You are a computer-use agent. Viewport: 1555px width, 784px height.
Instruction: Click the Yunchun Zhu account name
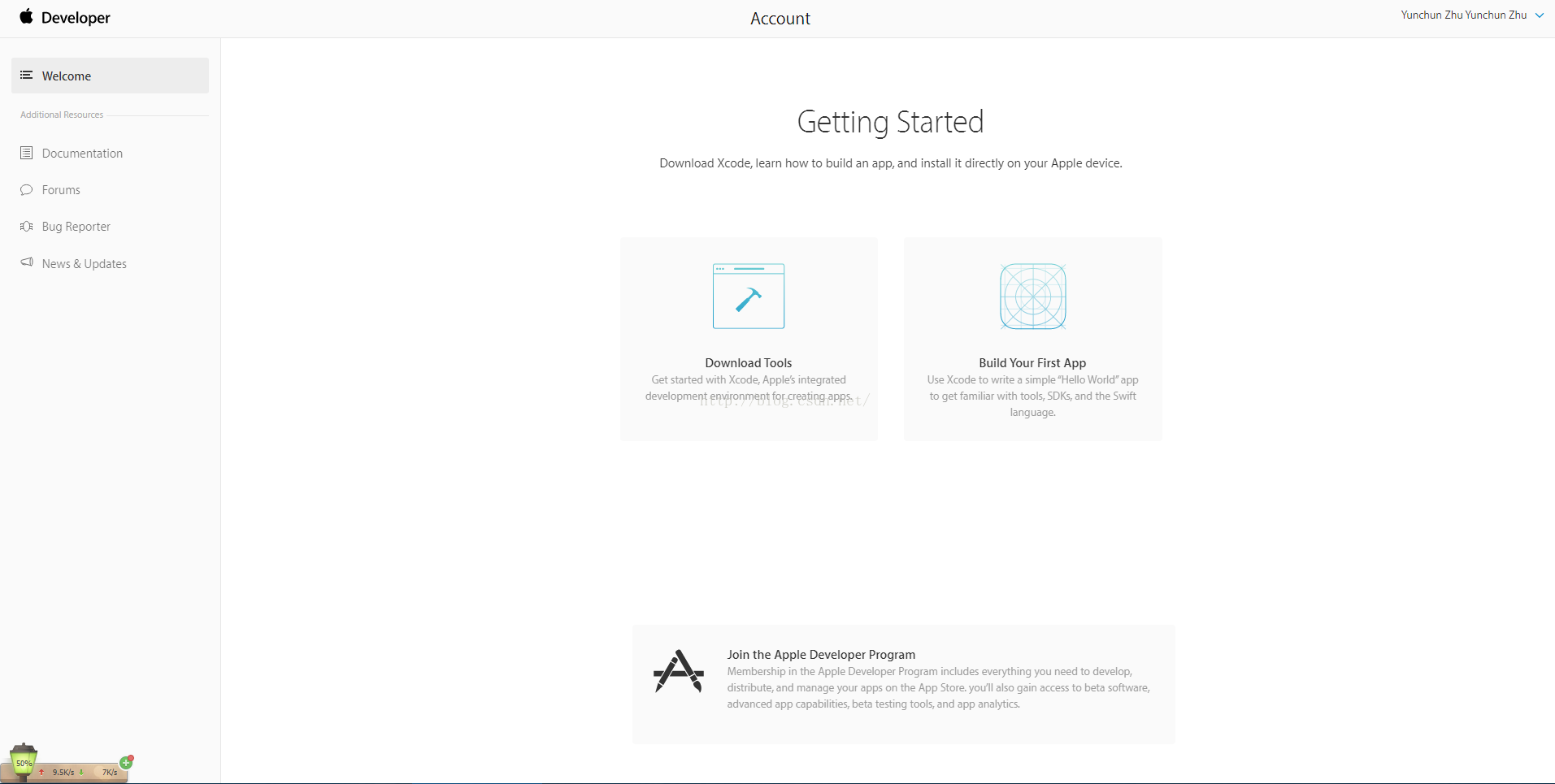[1463, 15]
